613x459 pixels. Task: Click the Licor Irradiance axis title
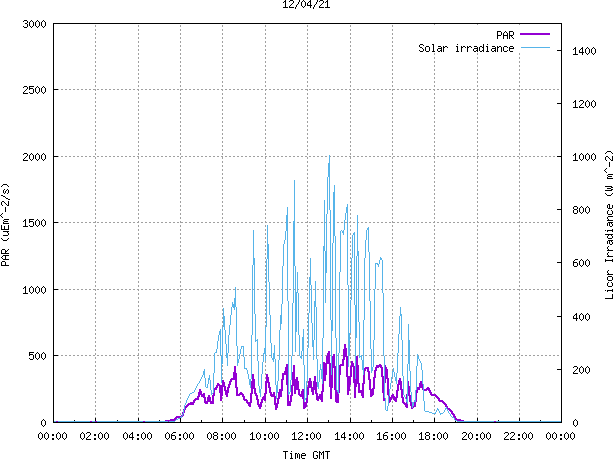point(608,225)
